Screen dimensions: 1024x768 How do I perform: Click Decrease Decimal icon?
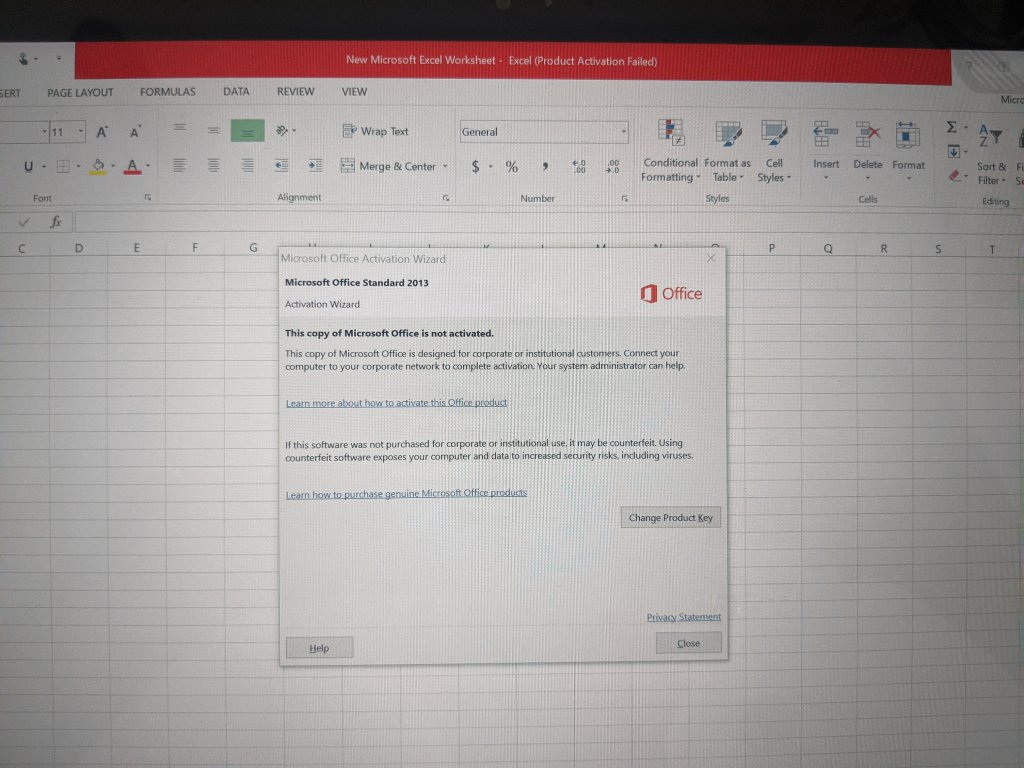click(x=613, y=167)
